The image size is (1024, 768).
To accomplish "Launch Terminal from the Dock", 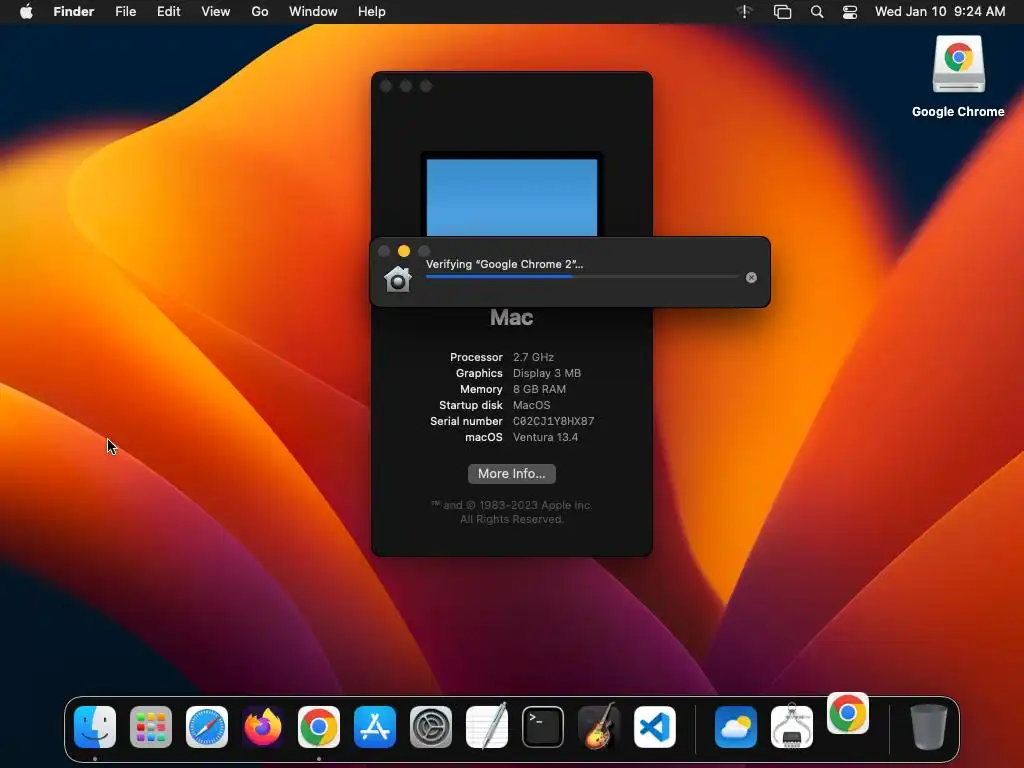I will [543, 727].
